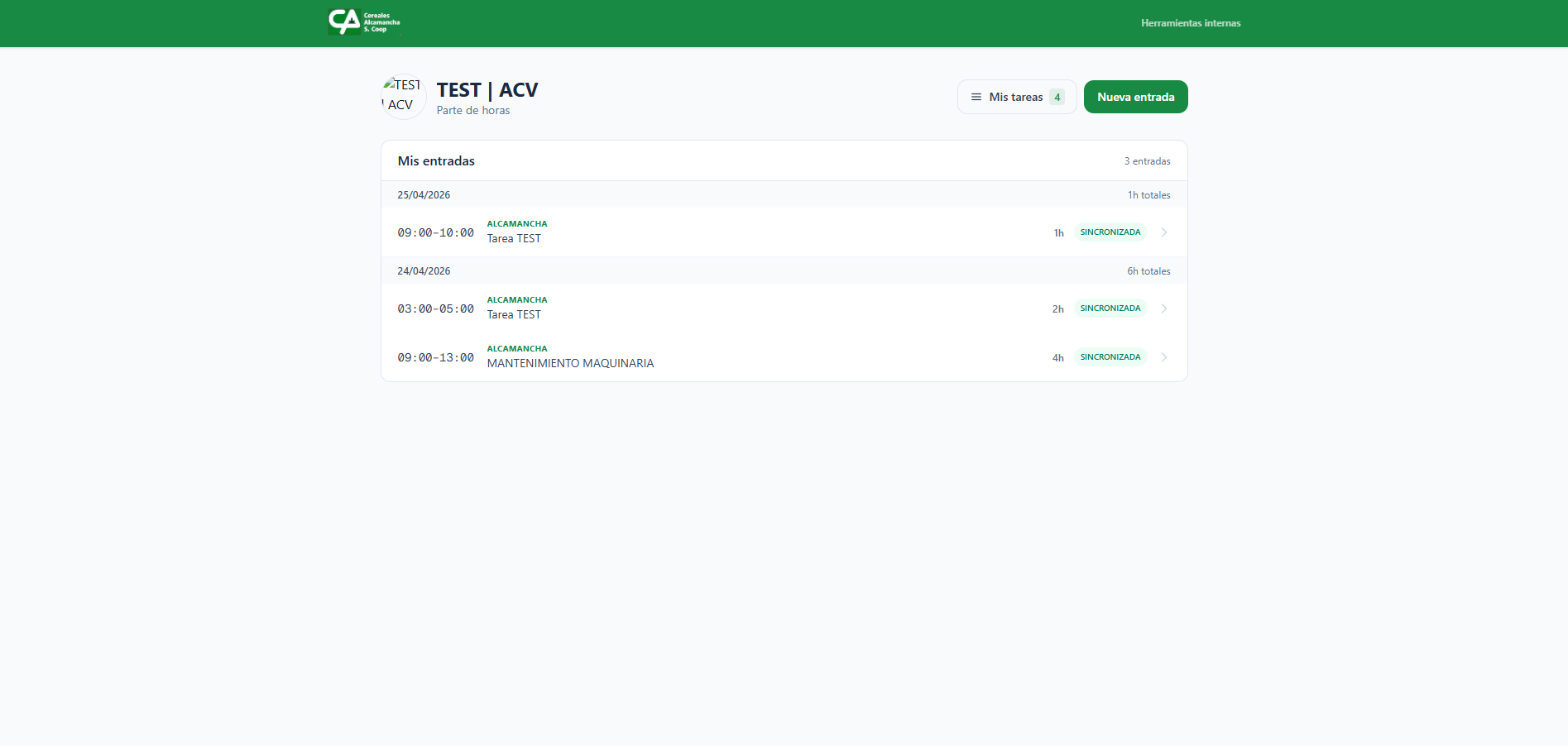Click the SINCRONIZADA badge on the 03:00-05:00 entry
The image size is (1568, 746).
tap(1110, 308)
